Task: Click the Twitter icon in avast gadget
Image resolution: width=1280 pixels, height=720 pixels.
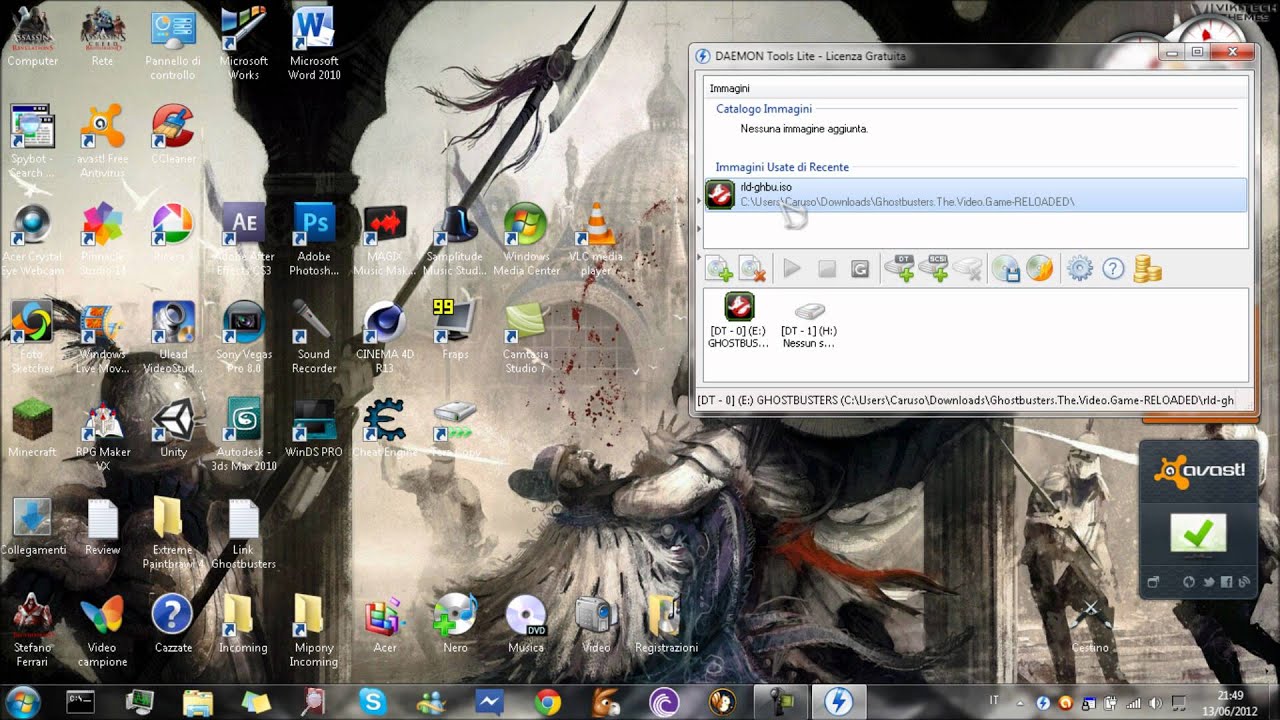Action: click(1208, 582)
